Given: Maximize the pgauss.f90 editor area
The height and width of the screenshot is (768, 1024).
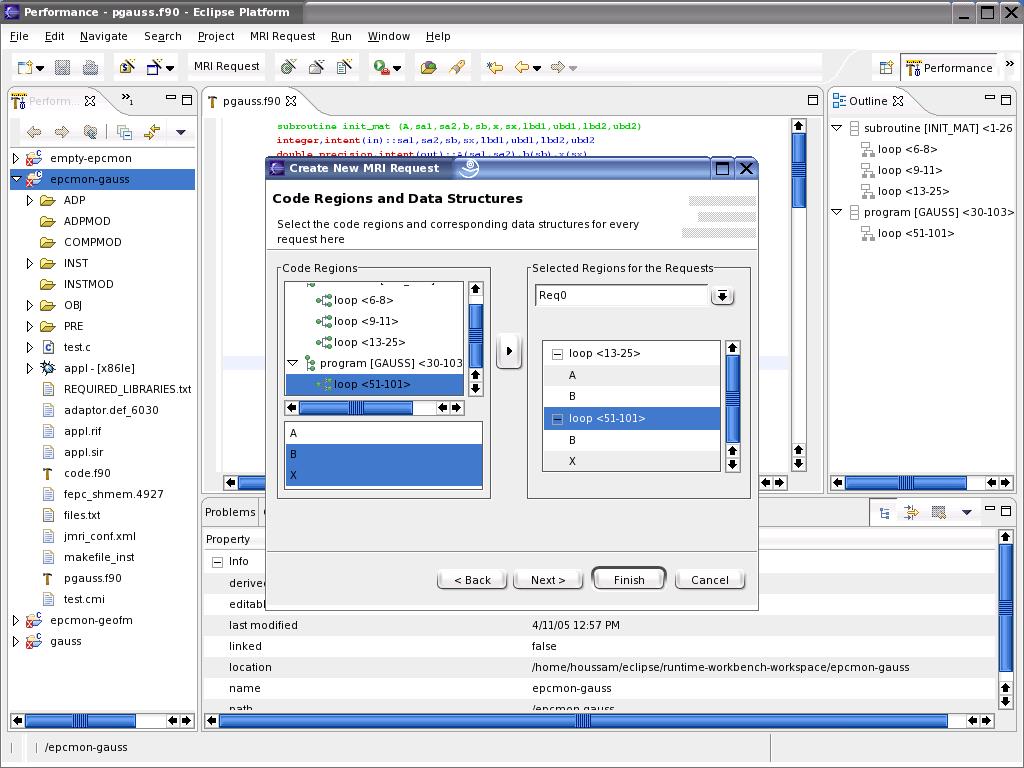Looking at the screenshot, I should point(813,100).
